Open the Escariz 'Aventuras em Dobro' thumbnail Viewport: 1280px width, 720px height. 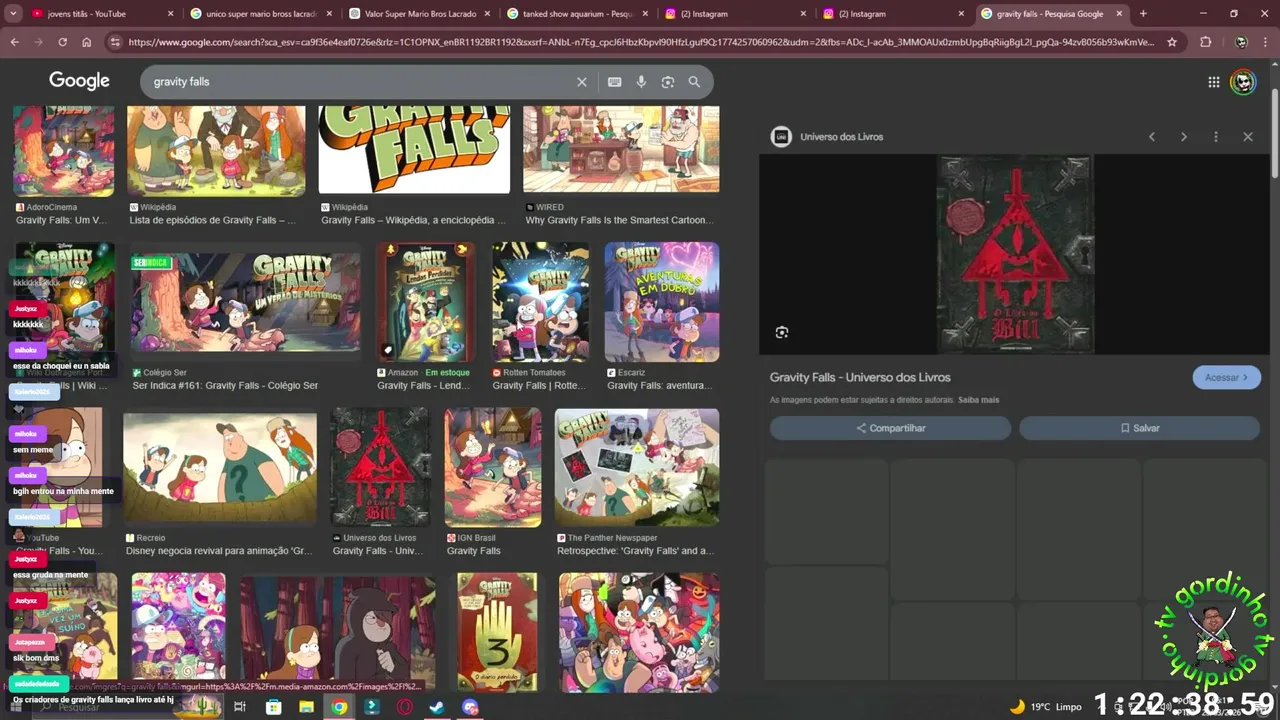[x=662, y=302]
